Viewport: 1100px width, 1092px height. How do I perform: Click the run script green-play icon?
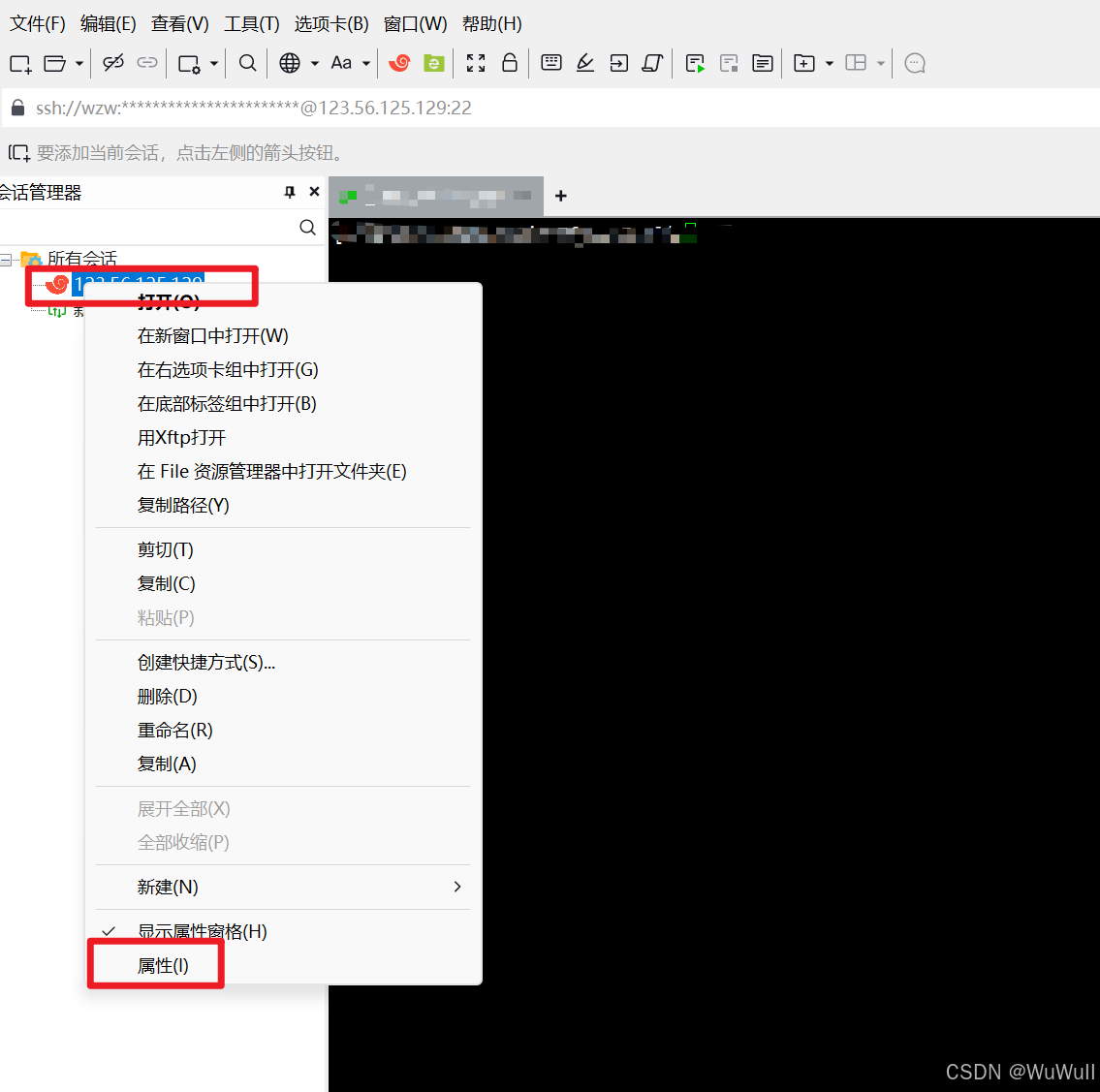tap(695, 64)
